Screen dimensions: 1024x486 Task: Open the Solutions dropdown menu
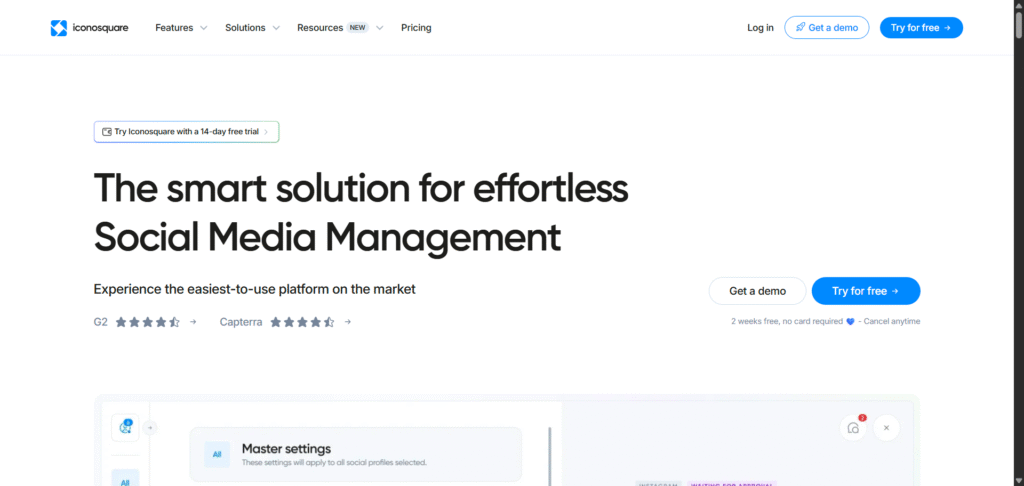click(252, 28)
